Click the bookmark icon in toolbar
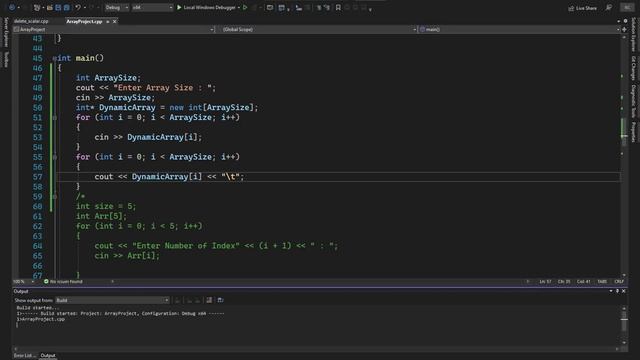640x360 pixels. click(x=338, y=7)
